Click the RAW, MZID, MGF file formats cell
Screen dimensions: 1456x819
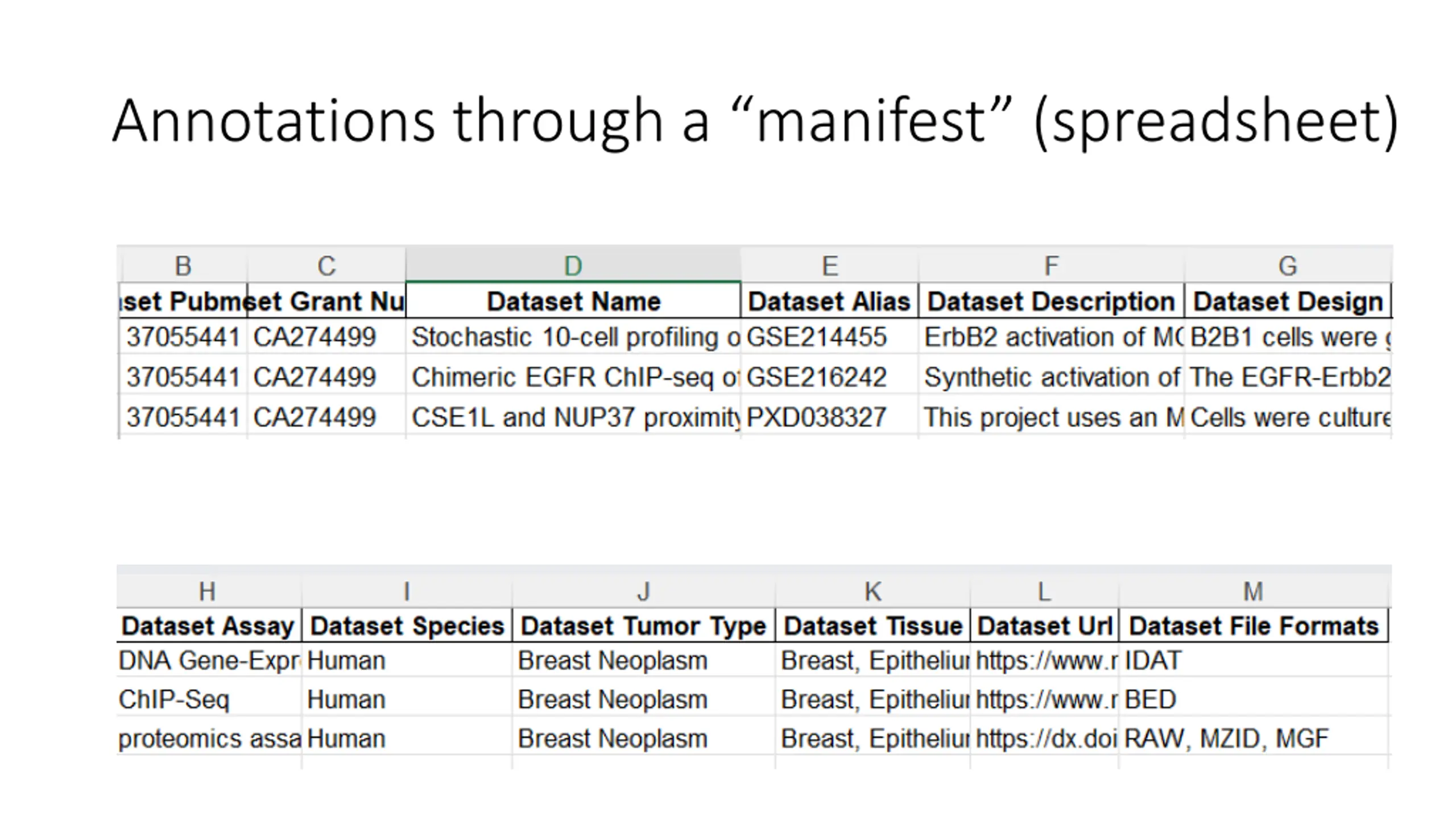[x=1254, y=738]
